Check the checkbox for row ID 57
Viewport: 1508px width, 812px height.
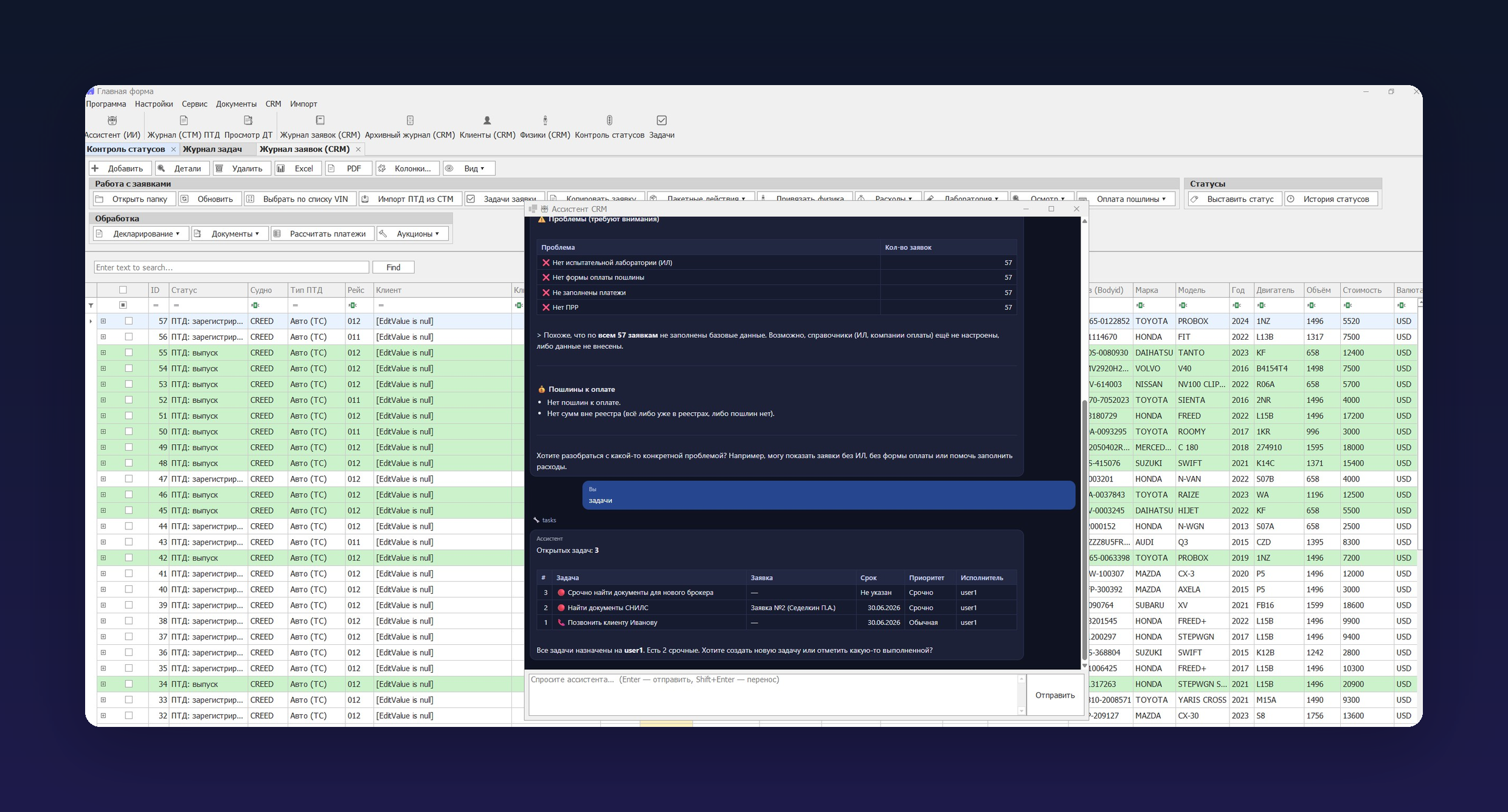pos(128,321)
